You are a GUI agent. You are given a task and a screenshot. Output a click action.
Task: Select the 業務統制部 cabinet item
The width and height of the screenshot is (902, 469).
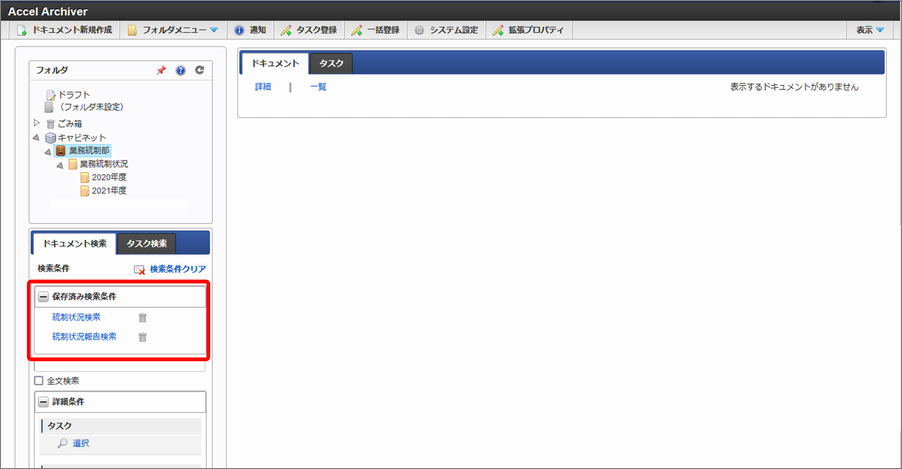82,151
